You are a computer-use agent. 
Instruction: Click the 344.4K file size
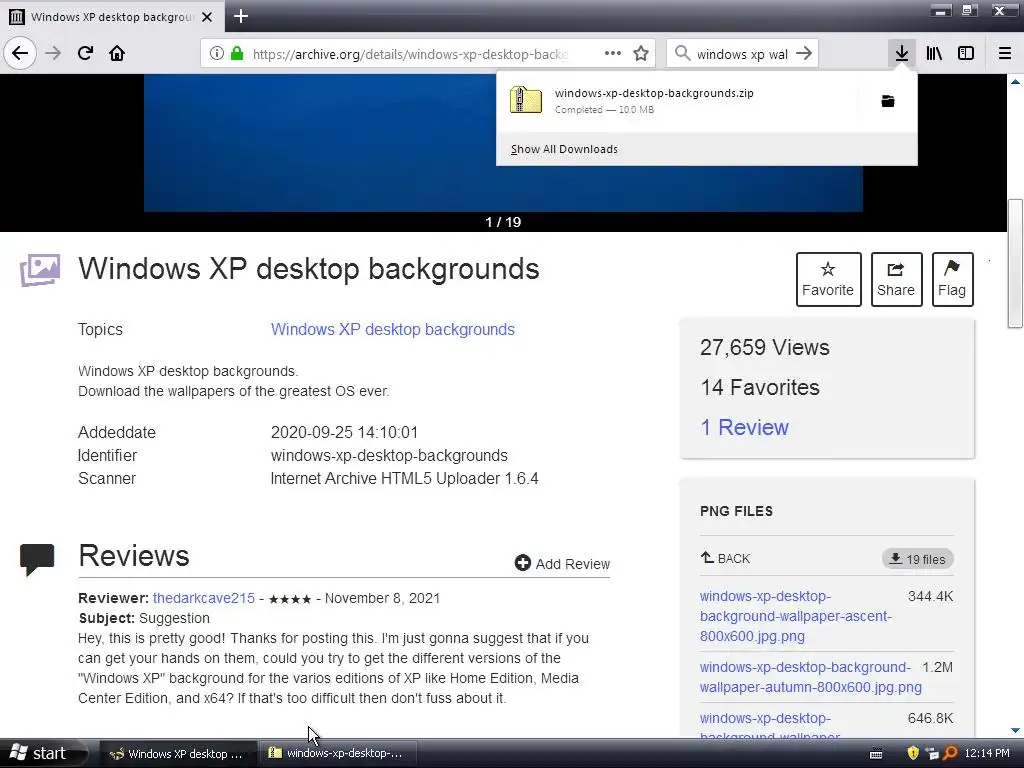point(931,596)
